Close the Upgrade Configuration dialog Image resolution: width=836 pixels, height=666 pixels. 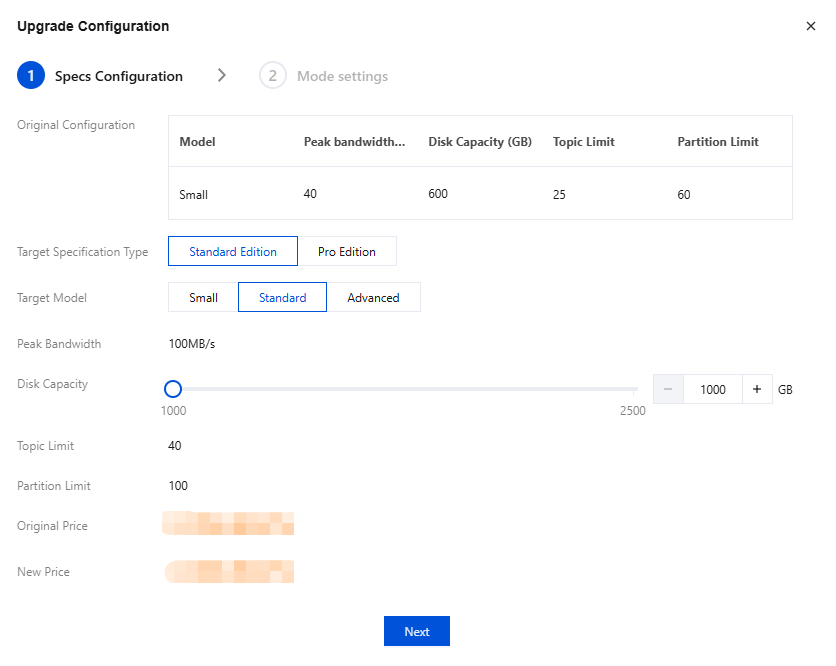point(811,26)
